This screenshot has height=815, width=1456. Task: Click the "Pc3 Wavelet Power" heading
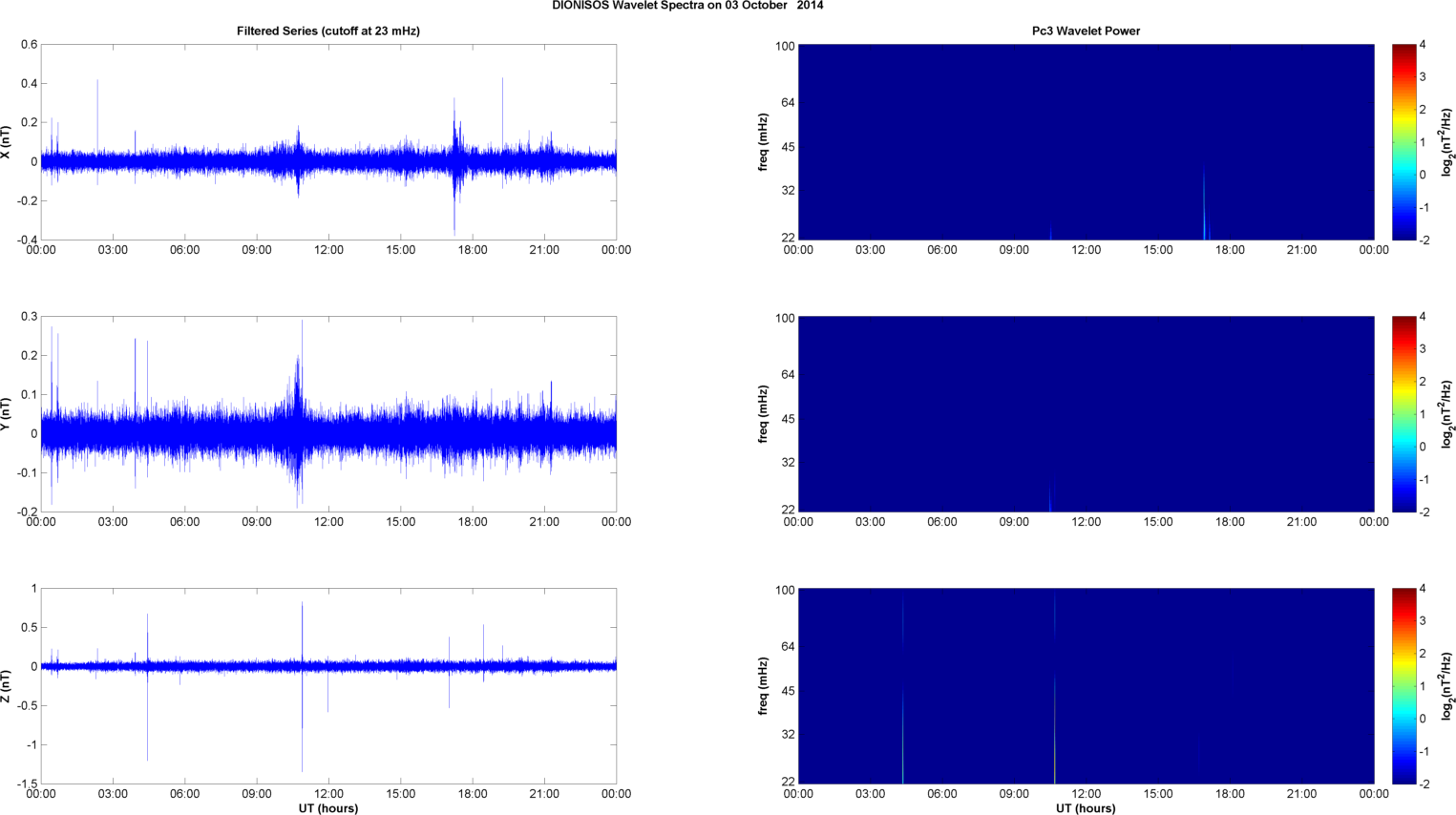coord(1086,31)
